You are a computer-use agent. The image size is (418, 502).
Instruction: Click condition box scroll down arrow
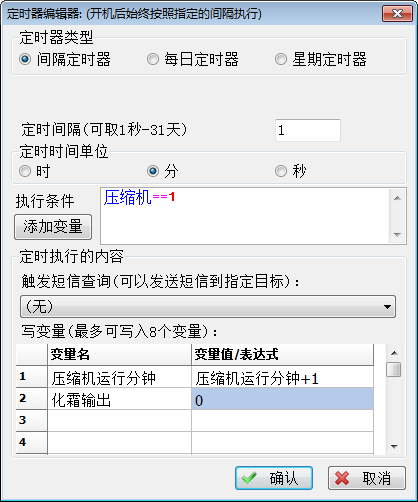(397, 235)
